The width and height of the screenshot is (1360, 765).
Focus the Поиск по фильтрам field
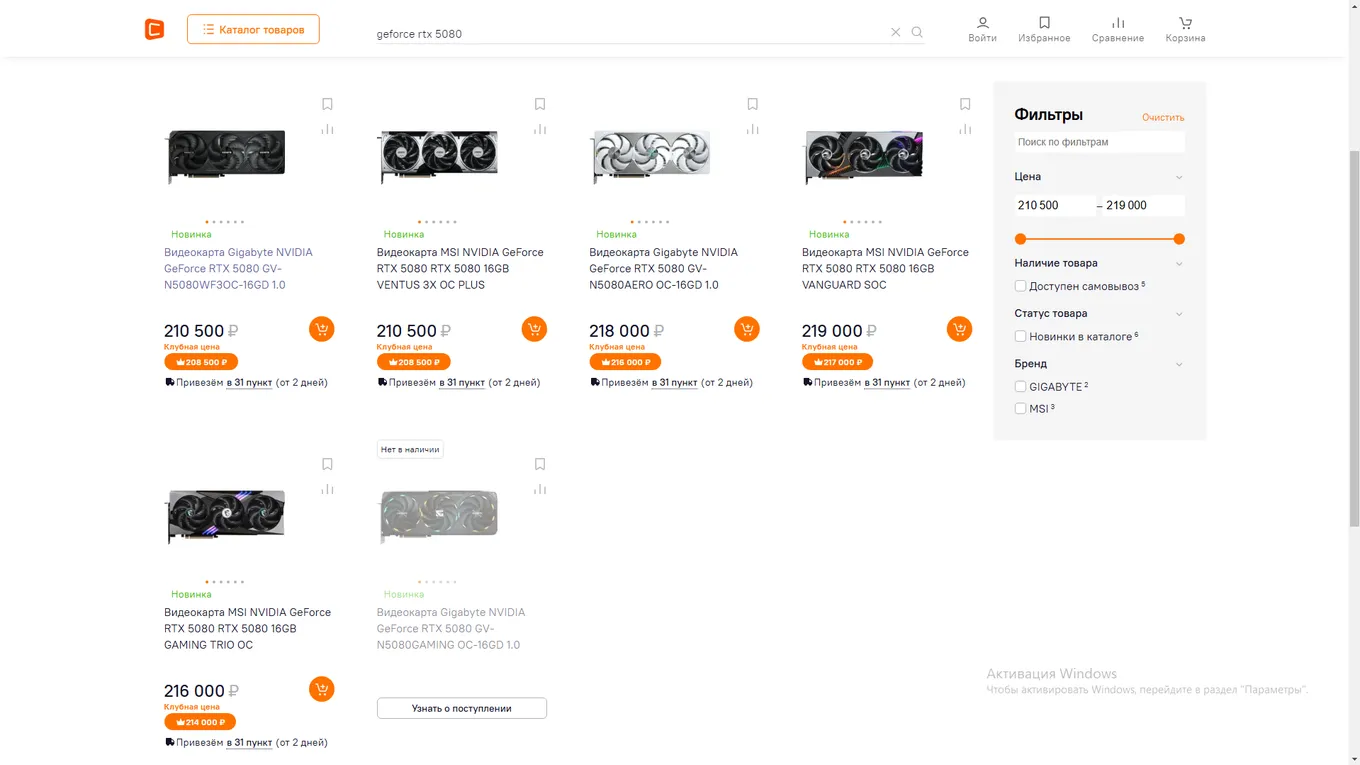[x=1099, y=142]
